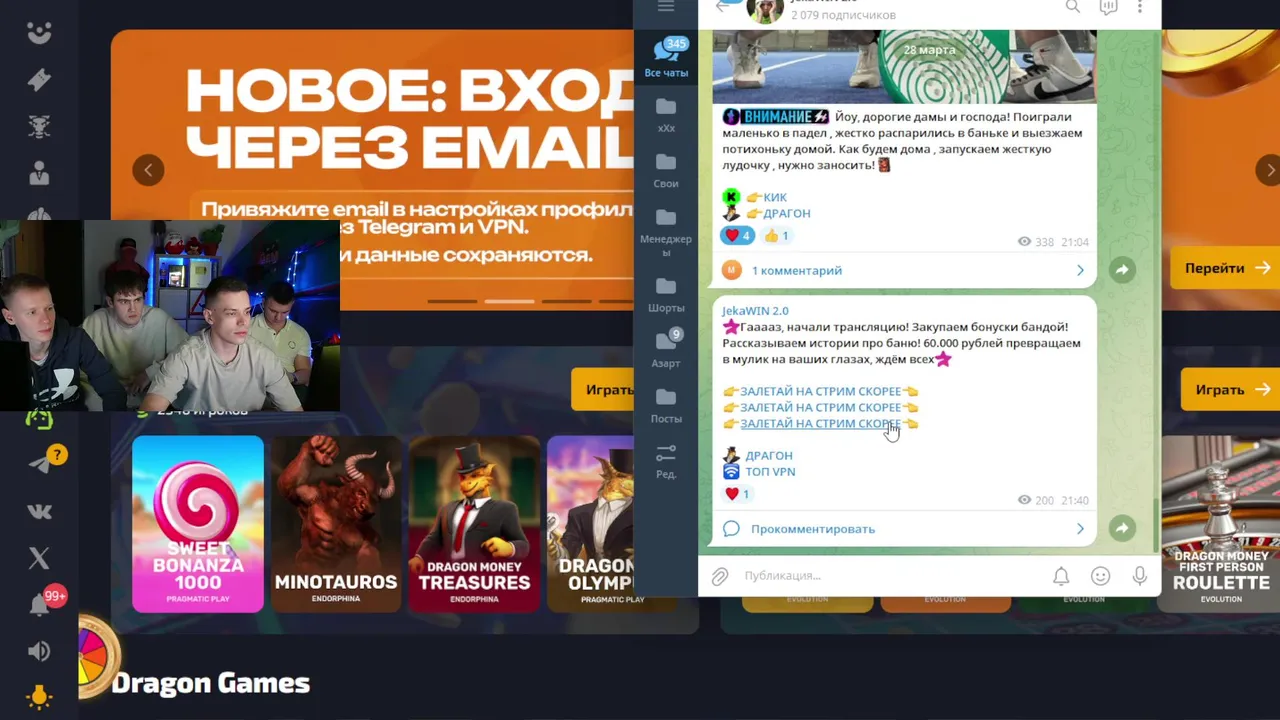Screen dimensions: 1280x720
Task: Click the Перейти button on casino page
Action: 1226,268
